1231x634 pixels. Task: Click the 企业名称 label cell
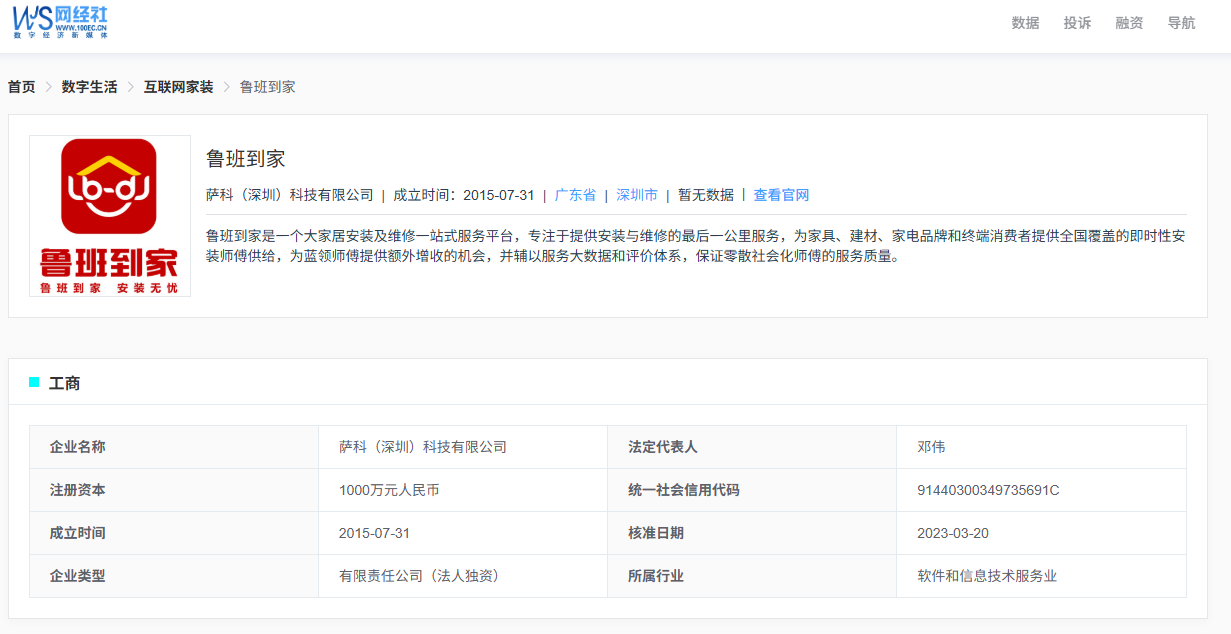point(174,447)
